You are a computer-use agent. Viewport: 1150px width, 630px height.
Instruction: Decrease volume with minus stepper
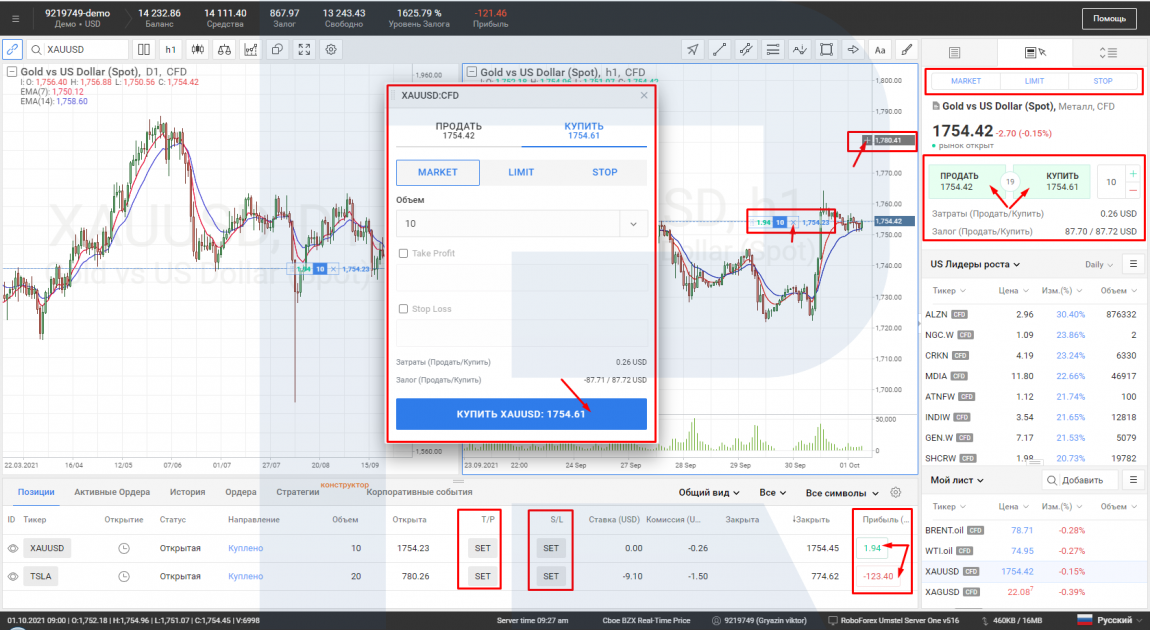pyautogui.click(x=1133, y=190)
